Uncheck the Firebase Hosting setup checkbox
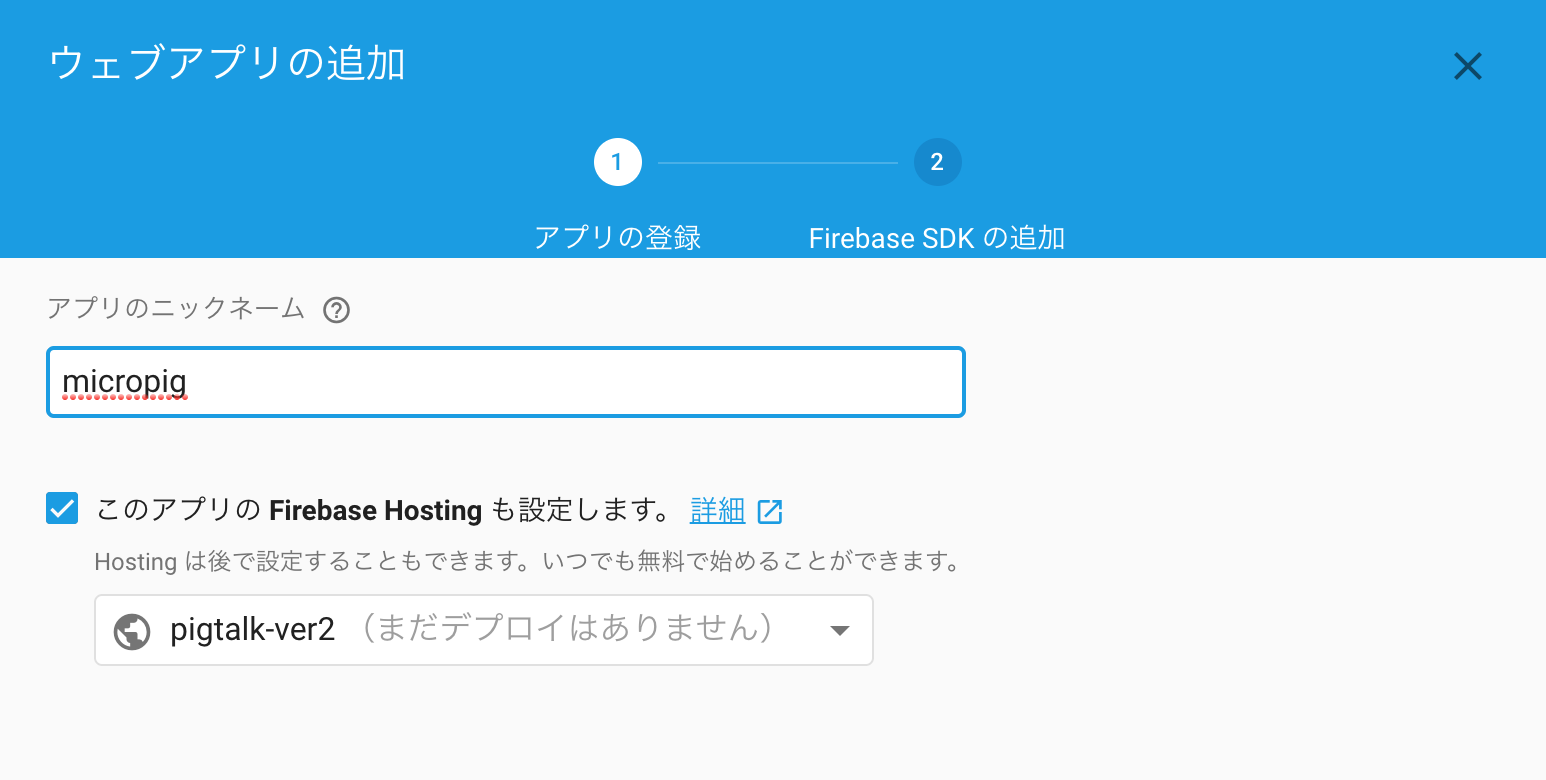 [61, 508]
